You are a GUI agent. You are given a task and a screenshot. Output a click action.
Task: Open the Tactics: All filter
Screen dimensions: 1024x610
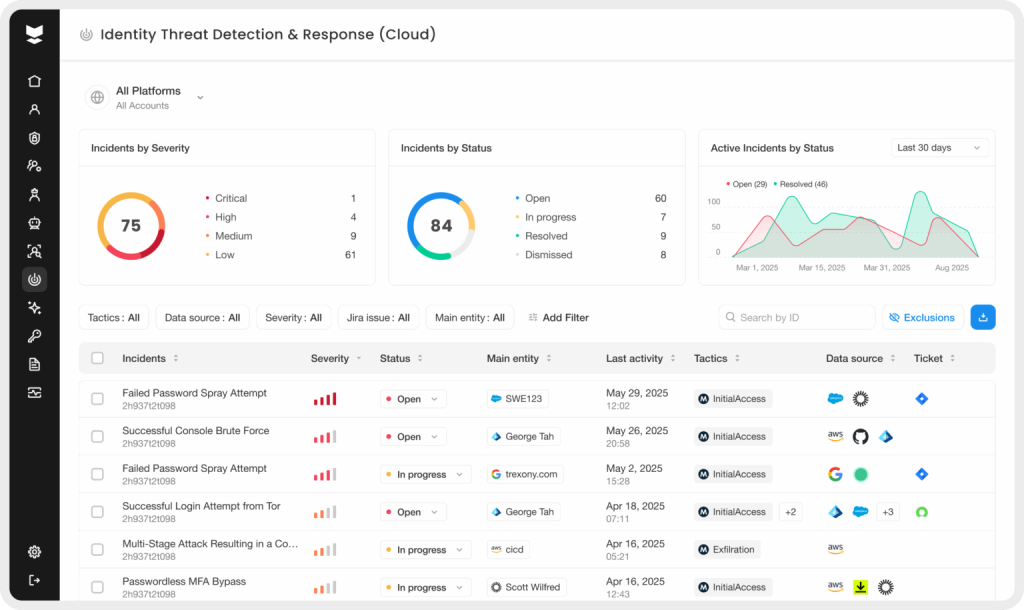click(114, 318)
